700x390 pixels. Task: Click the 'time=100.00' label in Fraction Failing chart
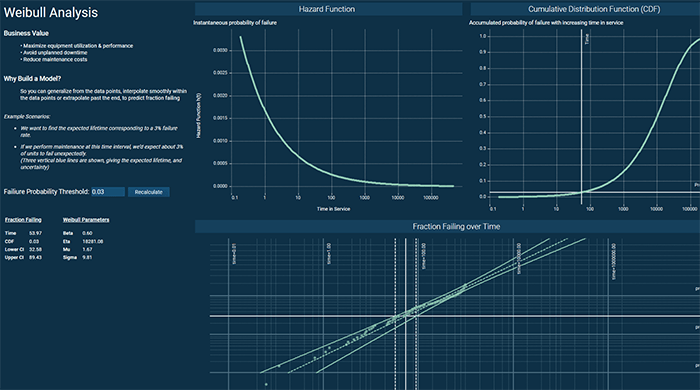click(x=424, y=256)
